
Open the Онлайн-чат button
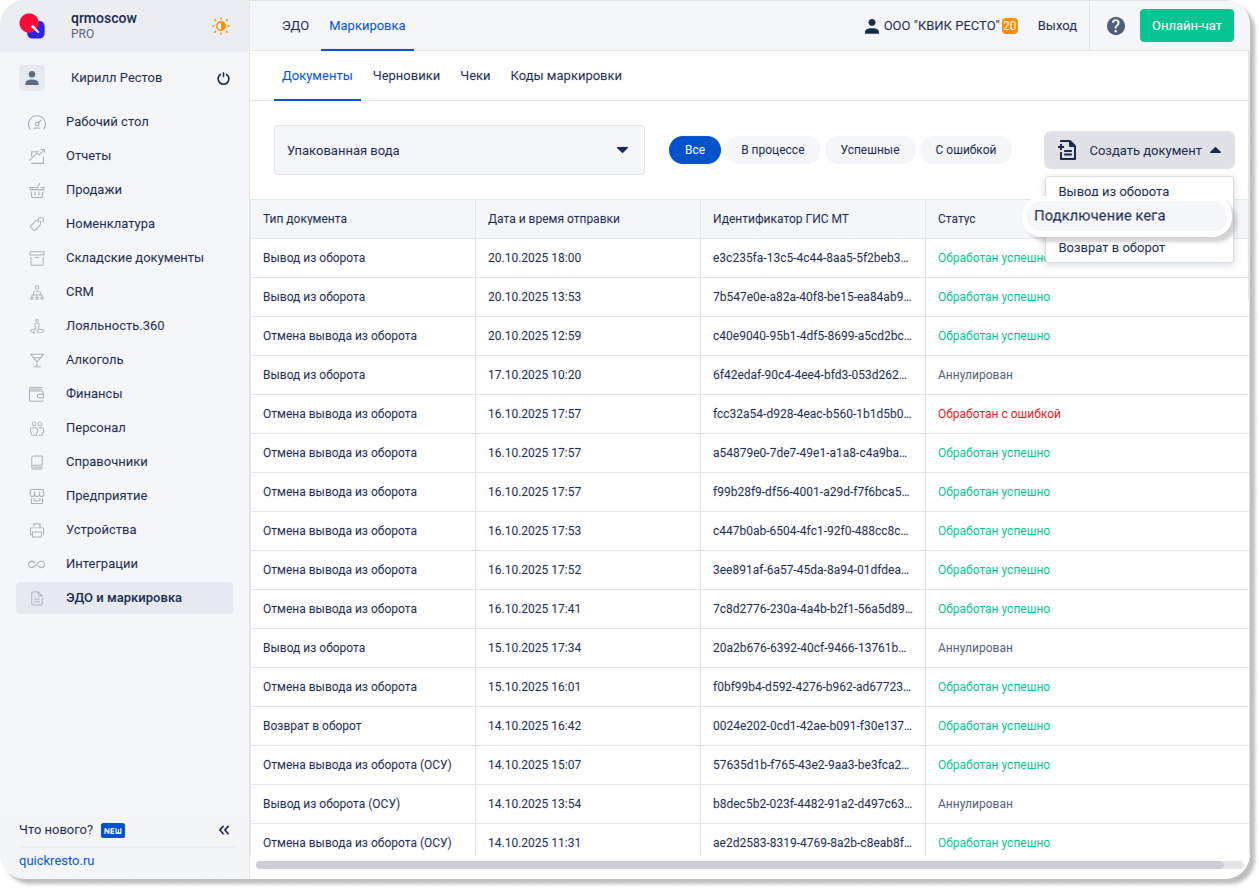1186,26
